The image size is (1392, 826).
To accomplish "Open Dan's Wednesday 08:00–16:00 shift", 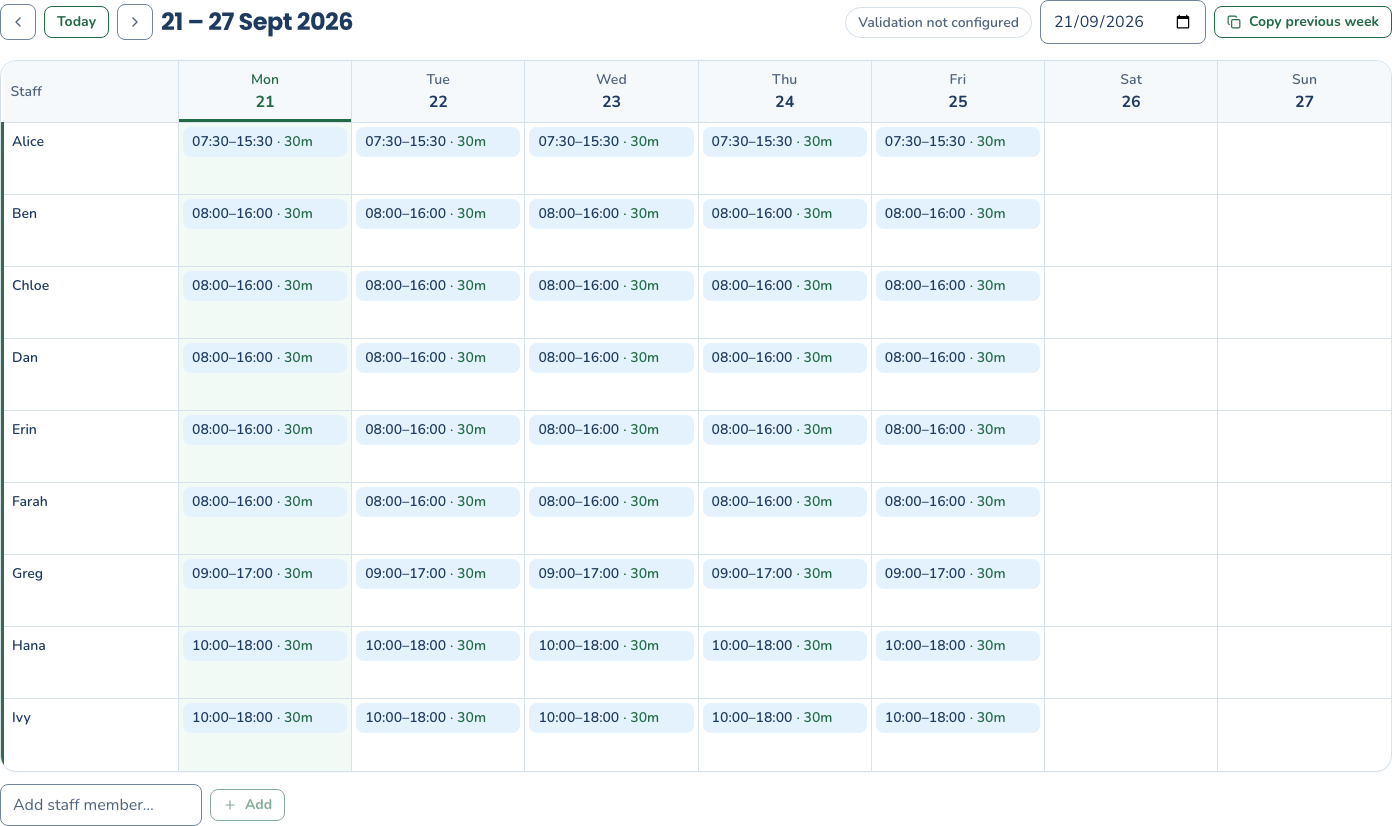I will pos(611,358).
